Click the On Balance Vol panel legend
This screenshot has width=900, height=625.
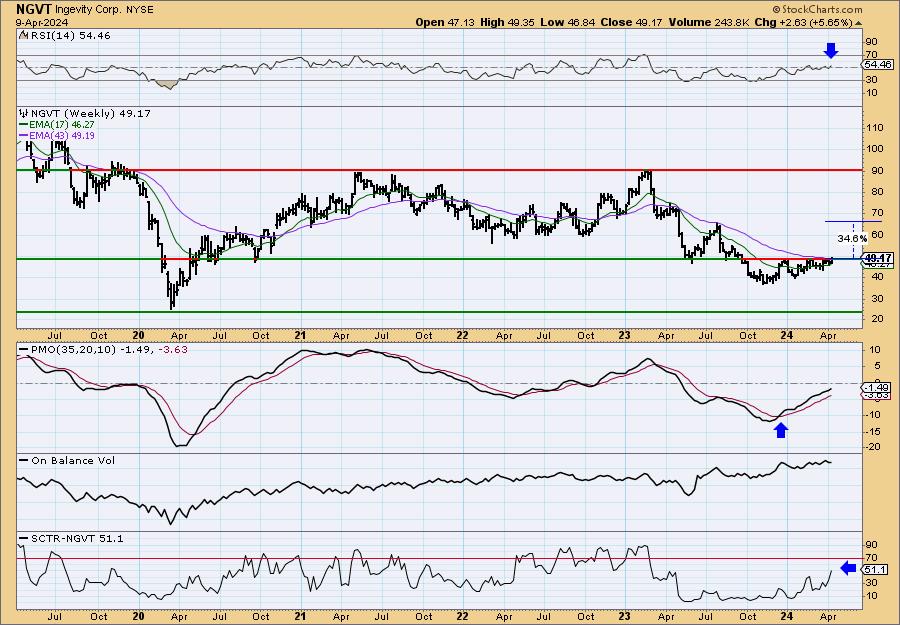(x=73, y=460)
